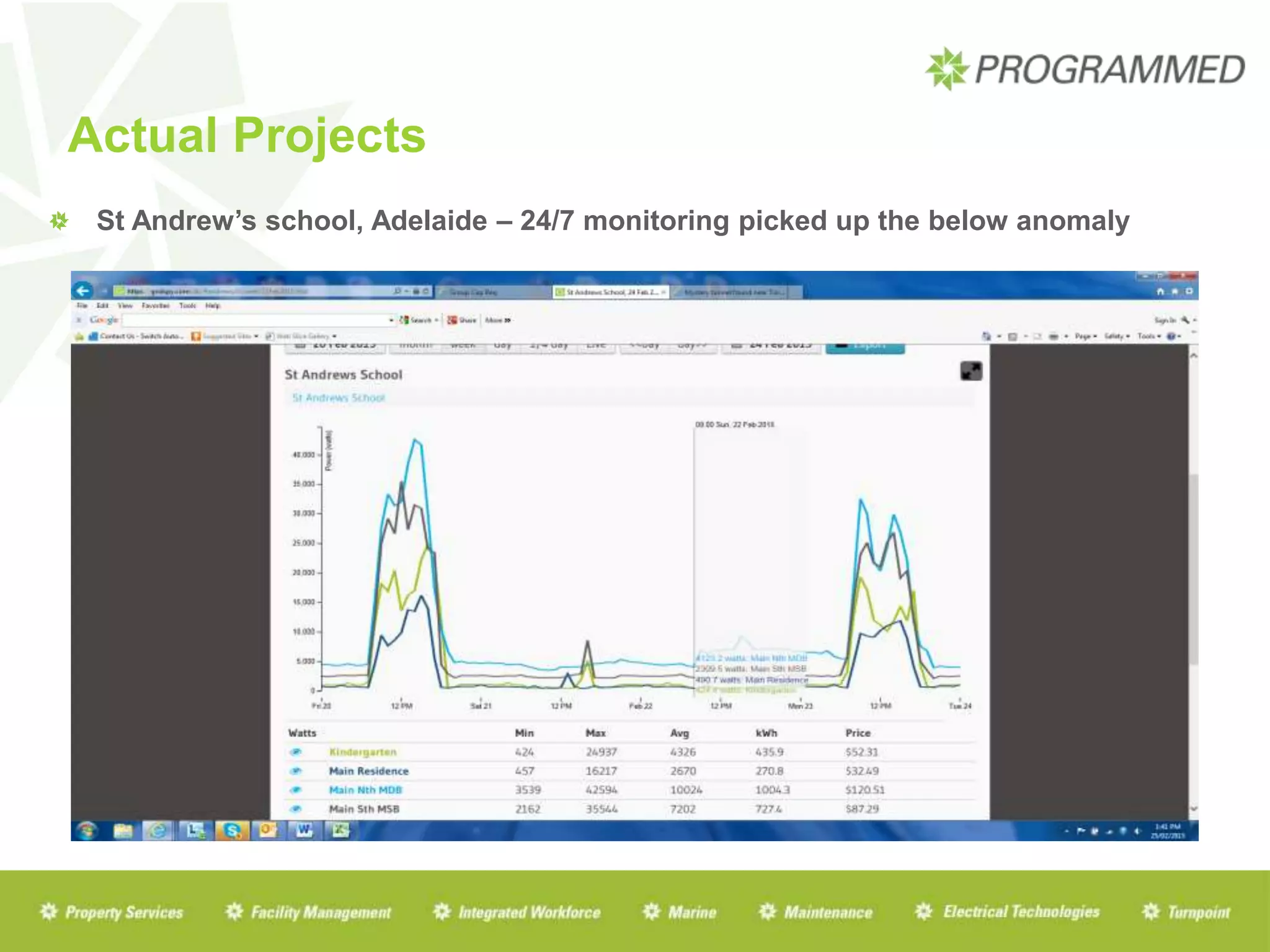Show hidden system tray icons
This screenshot has width=1270, height=952.
1066,831
